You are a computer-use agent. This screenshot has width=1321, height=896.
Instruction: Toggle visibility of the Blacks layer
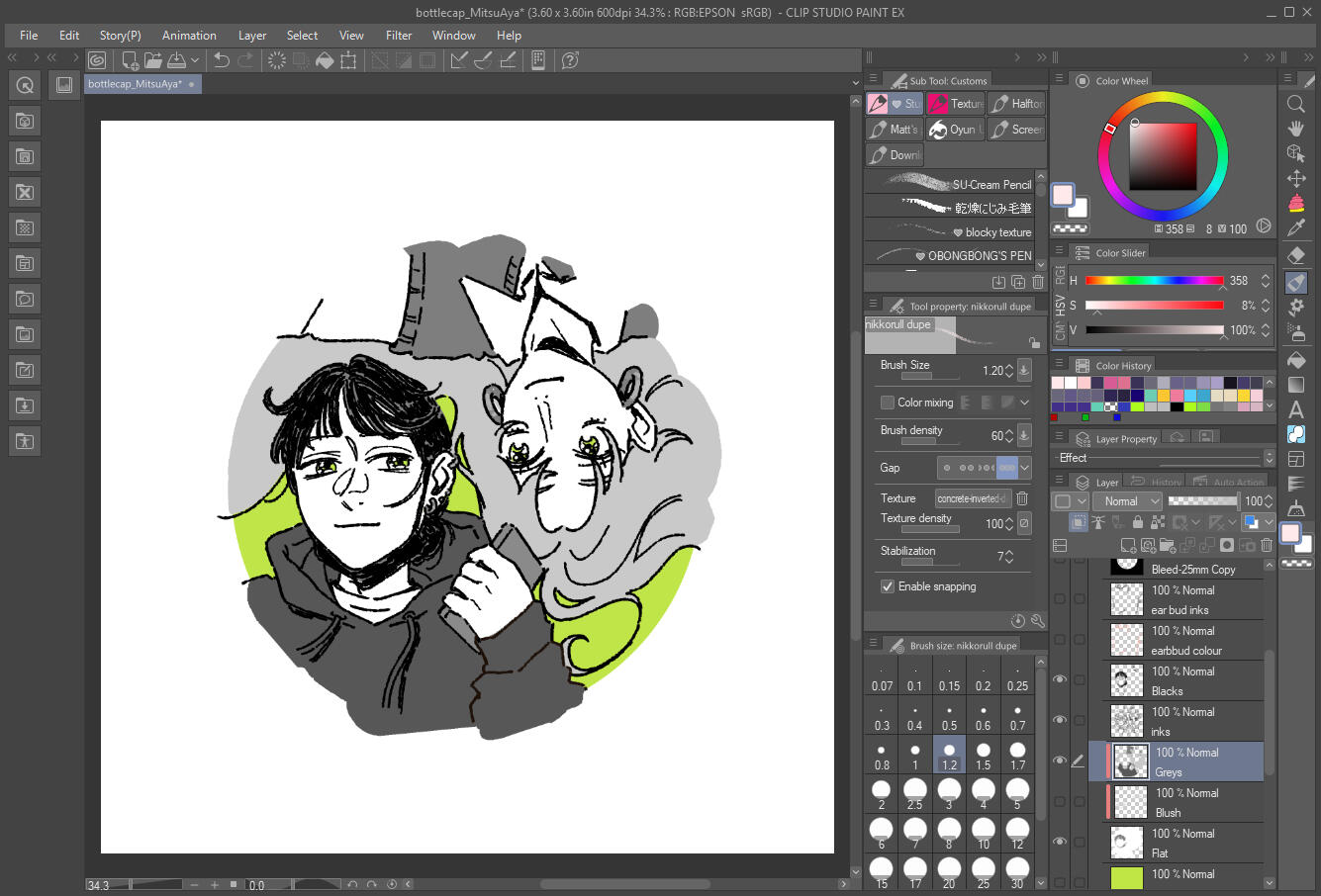[1060, 678]
